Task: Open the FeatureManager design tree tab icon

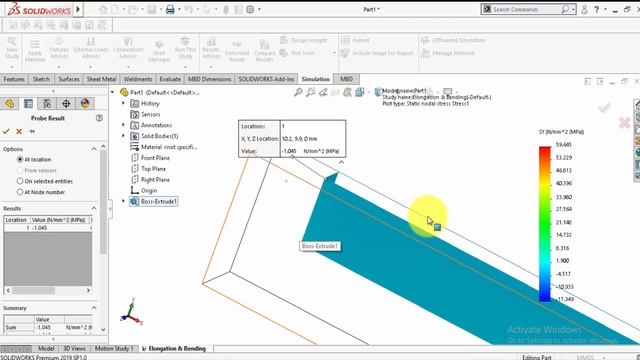Action: [x=10, y=104]
